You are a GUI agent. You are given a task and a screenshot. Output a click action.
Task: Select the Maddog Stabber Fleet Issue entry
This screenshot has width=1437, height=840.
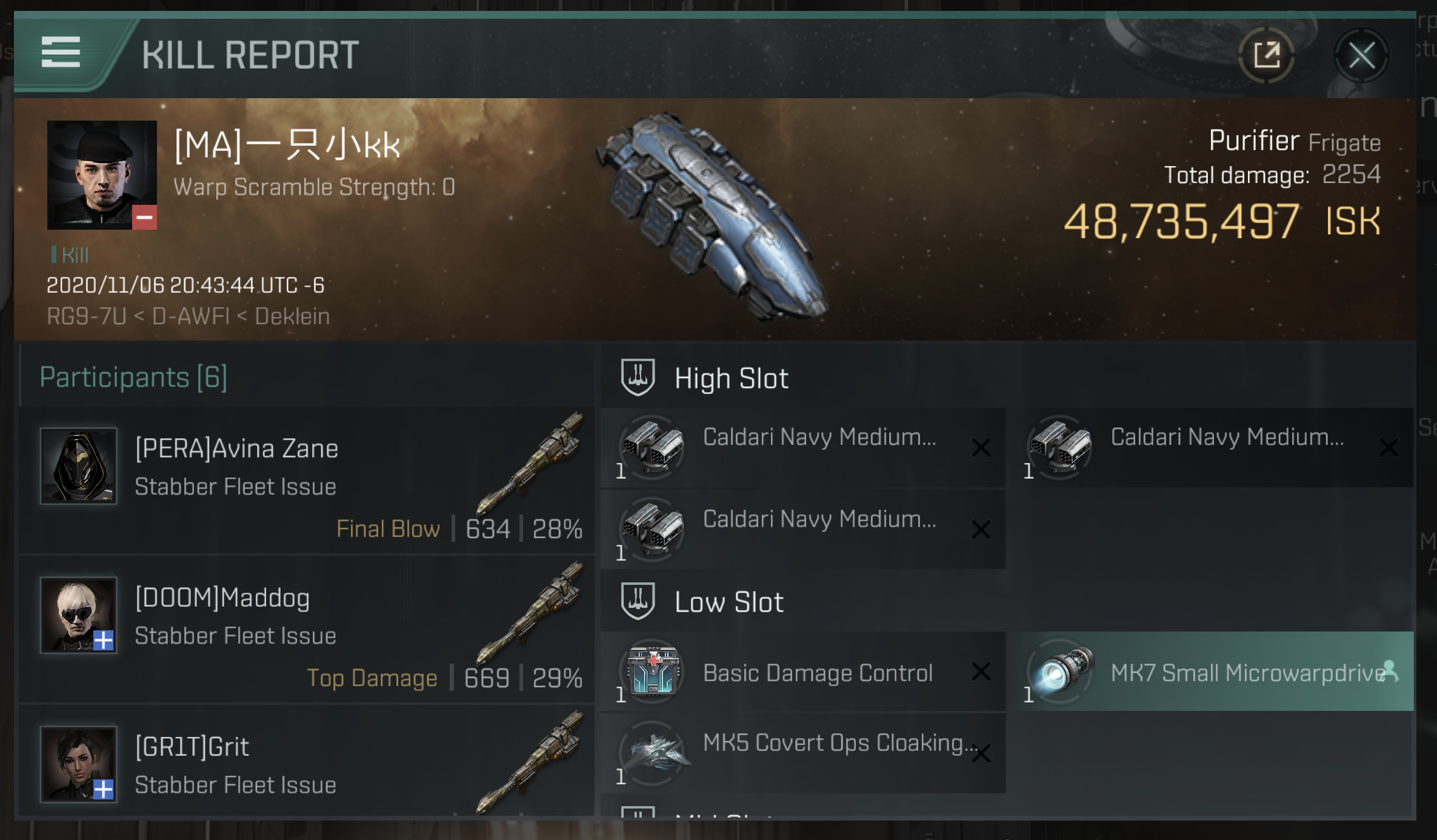pos(307,630)
